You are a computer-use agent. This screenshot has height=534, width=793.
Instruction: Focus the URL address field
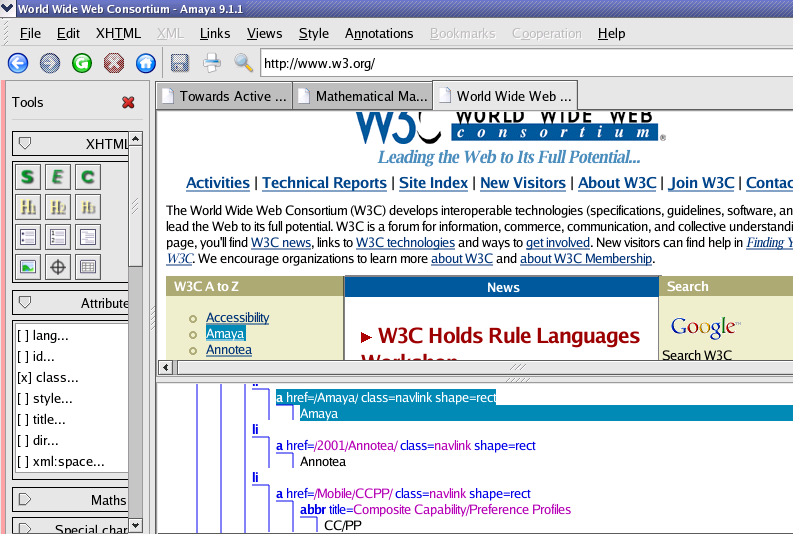point(527,63)
